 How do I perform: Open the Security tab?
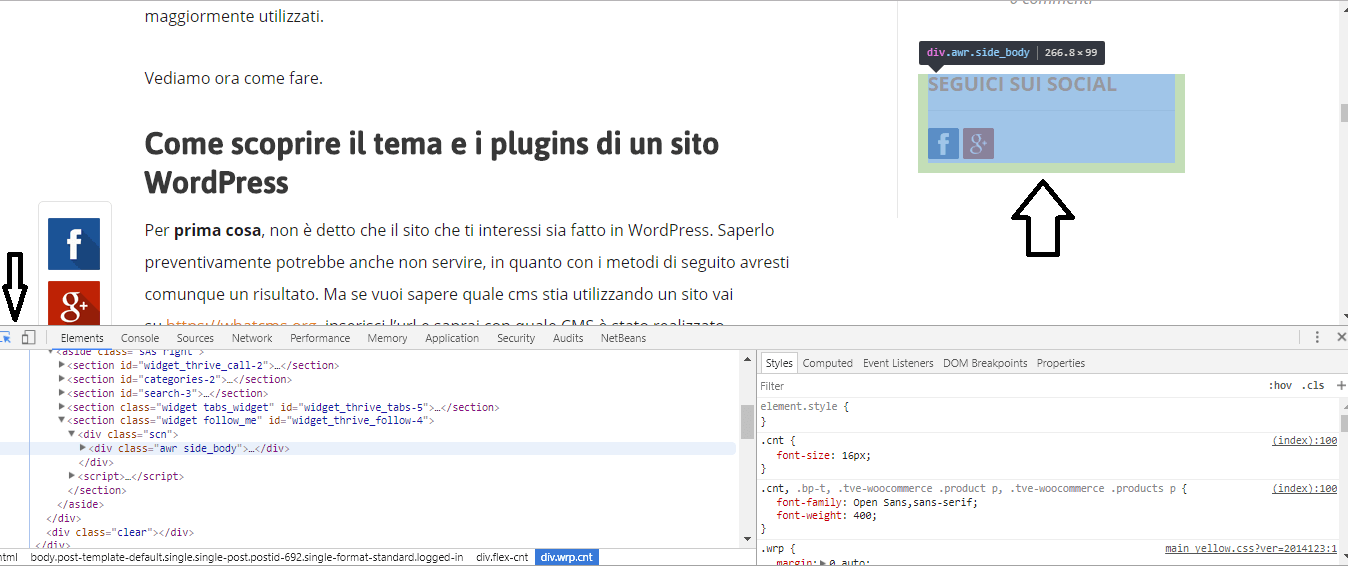pyautogui.click(x=516, y=338)
